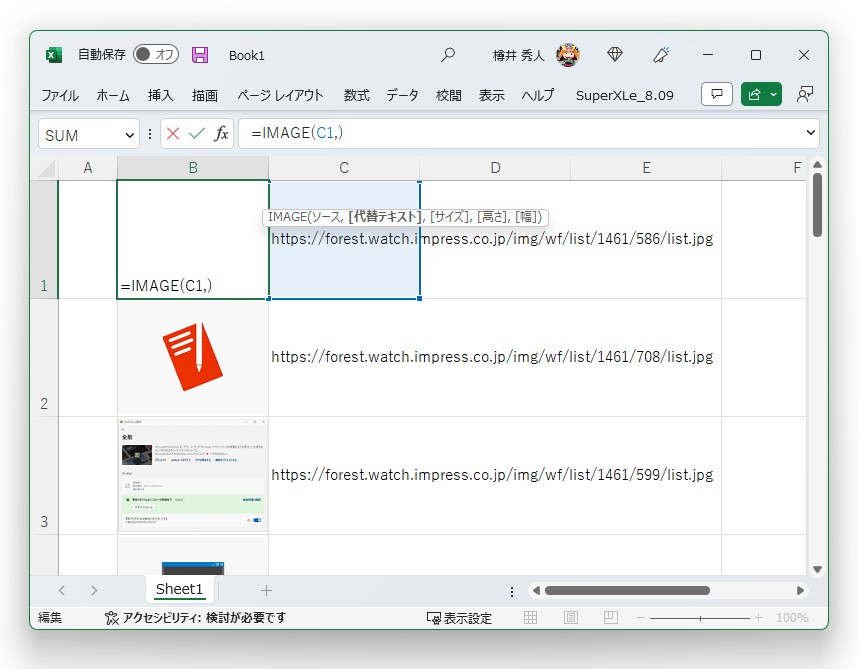Open the Insert Function fx dialog
Screen dimensions: 859x669
pos(221,132)
